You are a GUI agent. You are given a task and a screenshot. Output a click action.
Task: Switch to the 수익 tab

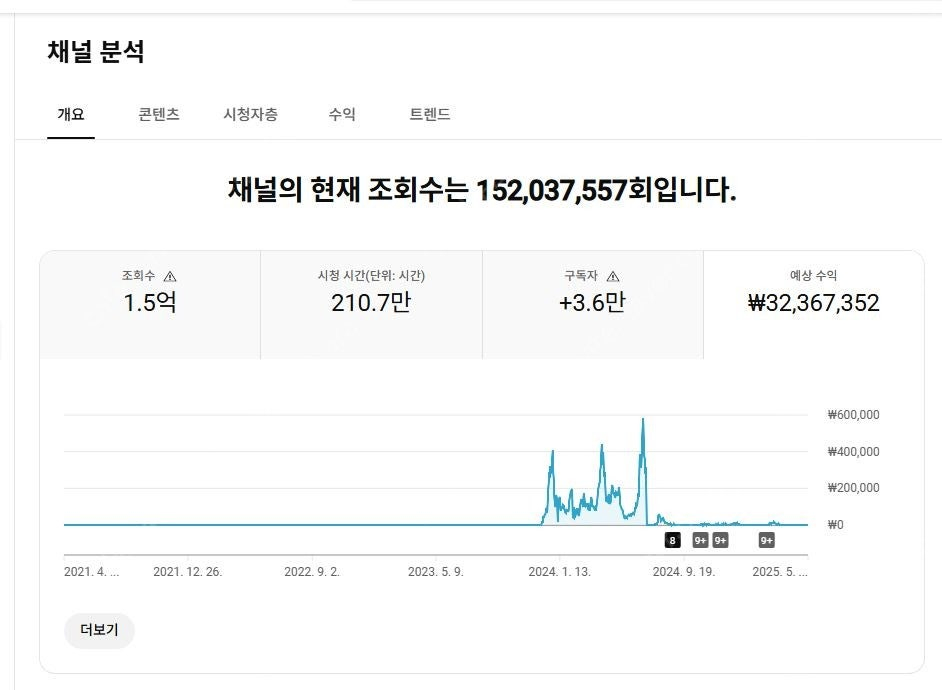pos(341,114)
